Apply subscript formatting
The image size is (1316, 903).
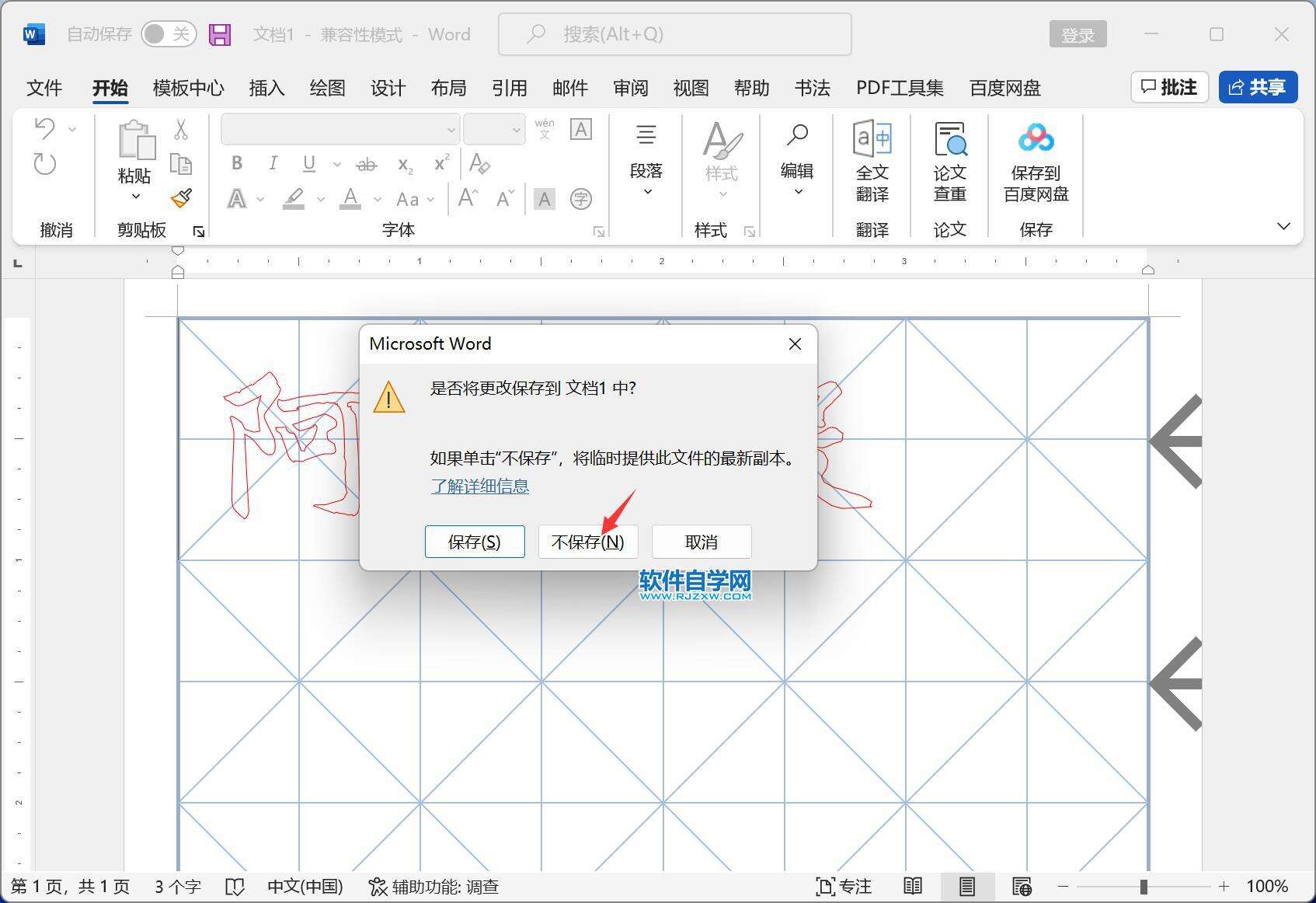point(405,164)
